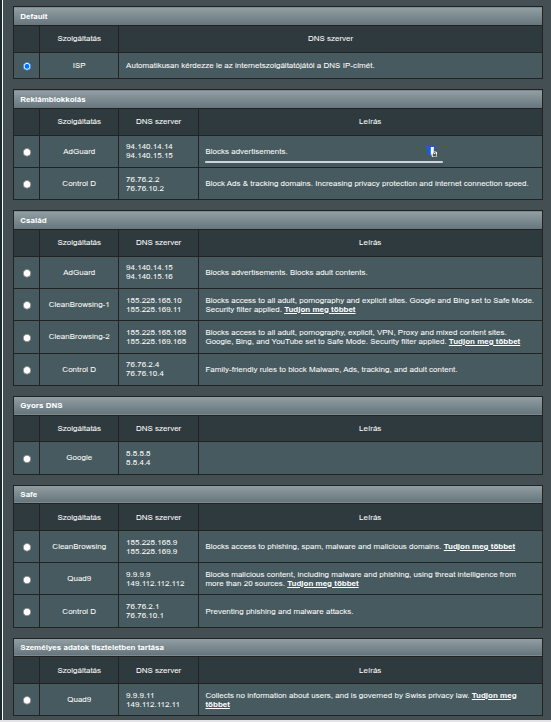Screen dimensions: 551x722
Task: Click Szolgáltatás column header in Safe section
Action: (79, 518)
